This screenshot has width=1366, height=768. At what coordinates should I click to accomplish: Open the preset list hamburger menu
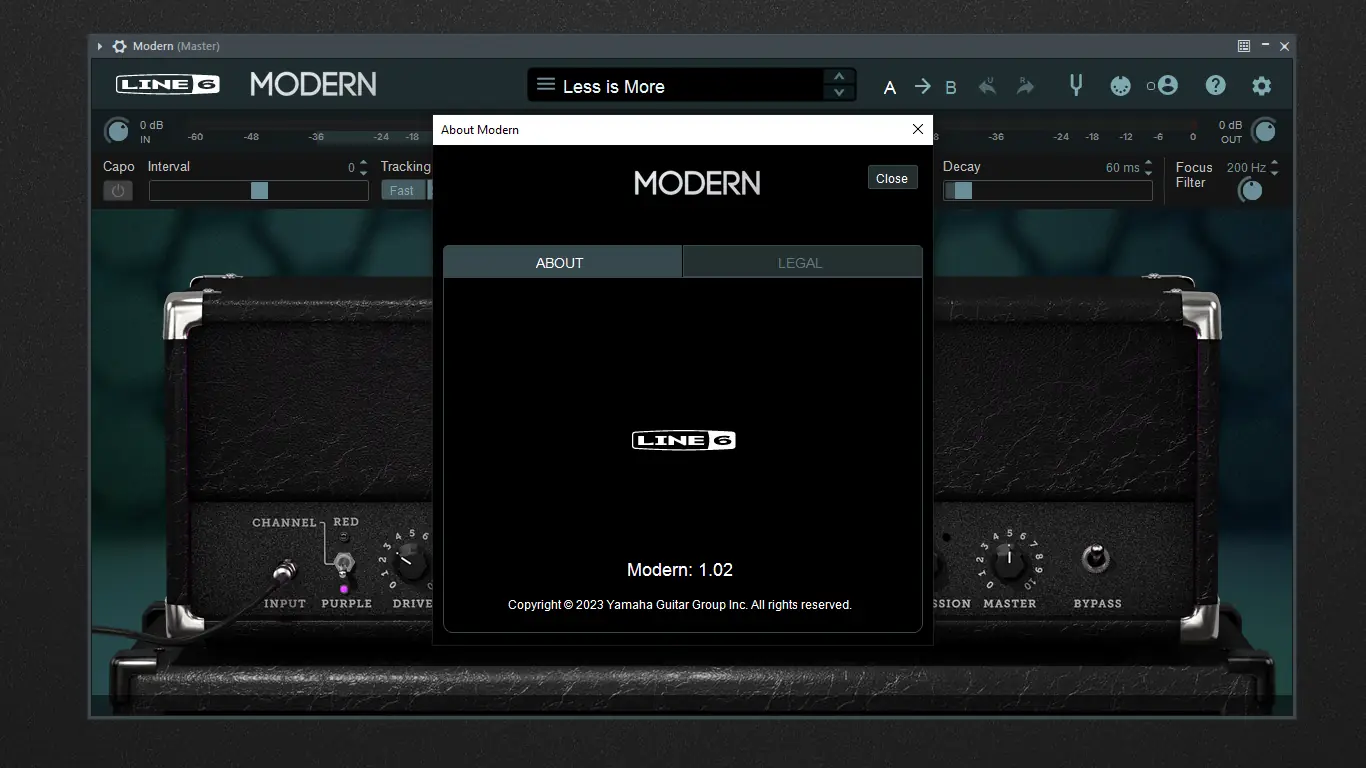click(546, 85)
